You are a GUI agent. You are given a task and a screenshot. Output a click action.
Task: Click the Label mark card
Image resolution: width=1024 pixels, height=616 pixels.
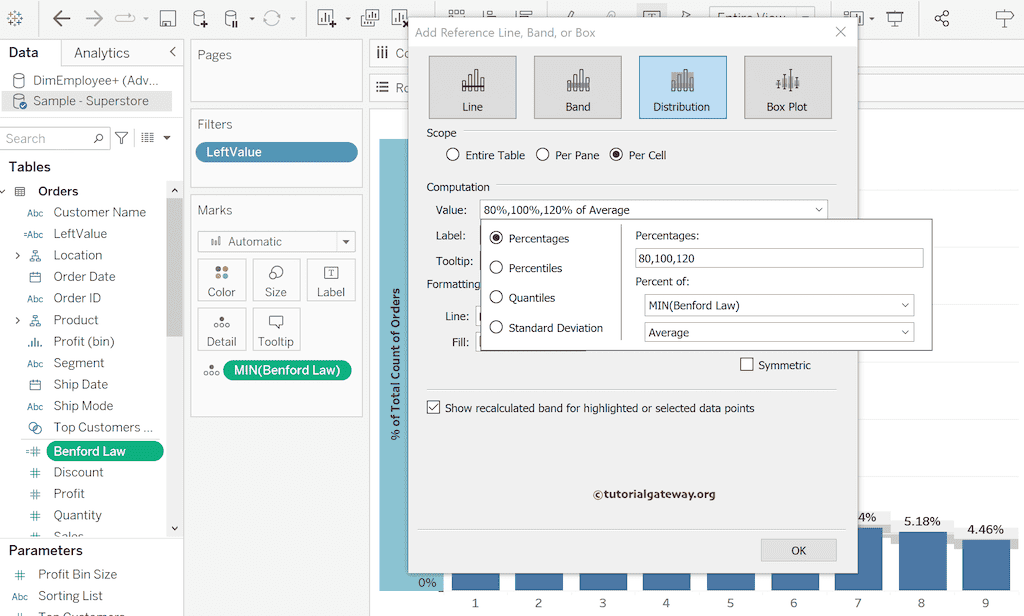pos(331,279)
